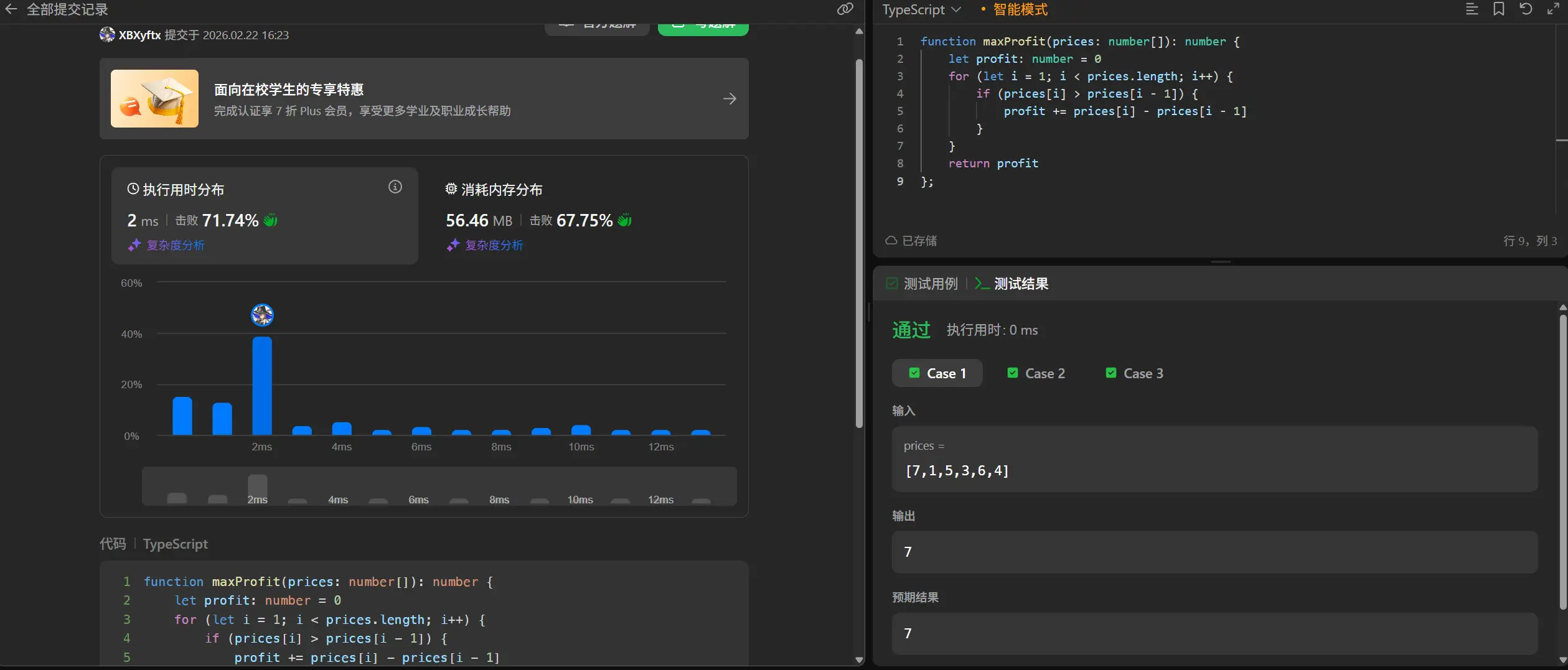Select the Case 3 test case
The image size is (1568, 670).
click(1134, 373)
